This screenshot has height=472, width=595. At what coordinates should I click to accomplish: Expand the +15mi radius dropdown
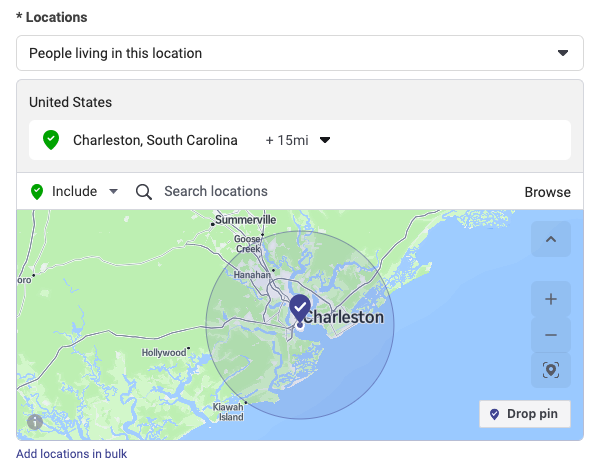[298, 140]
